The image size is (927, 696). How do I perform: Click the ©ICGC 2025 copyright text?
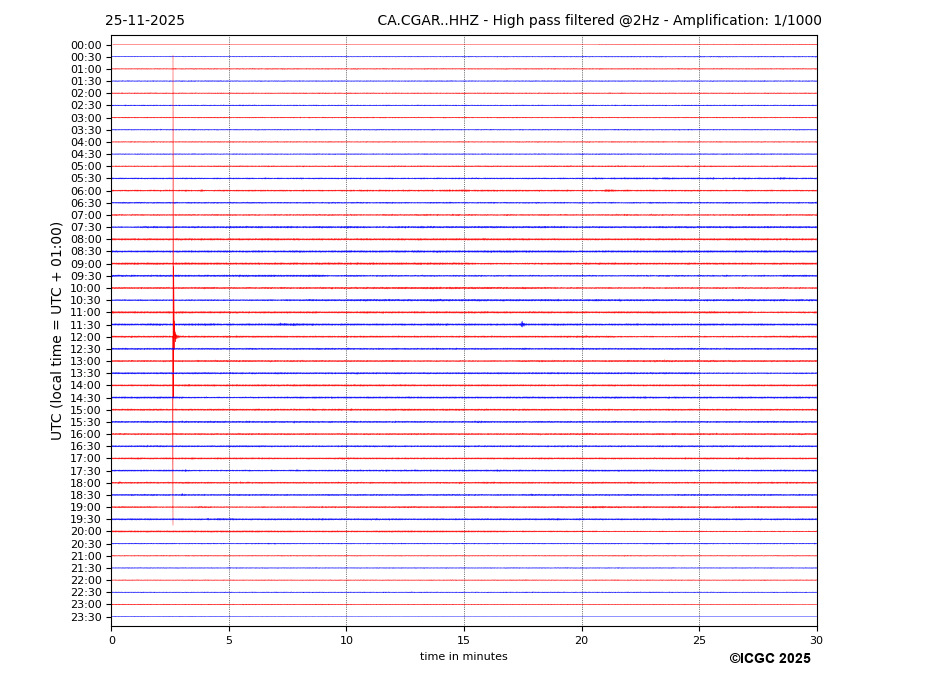pos(769,659)
